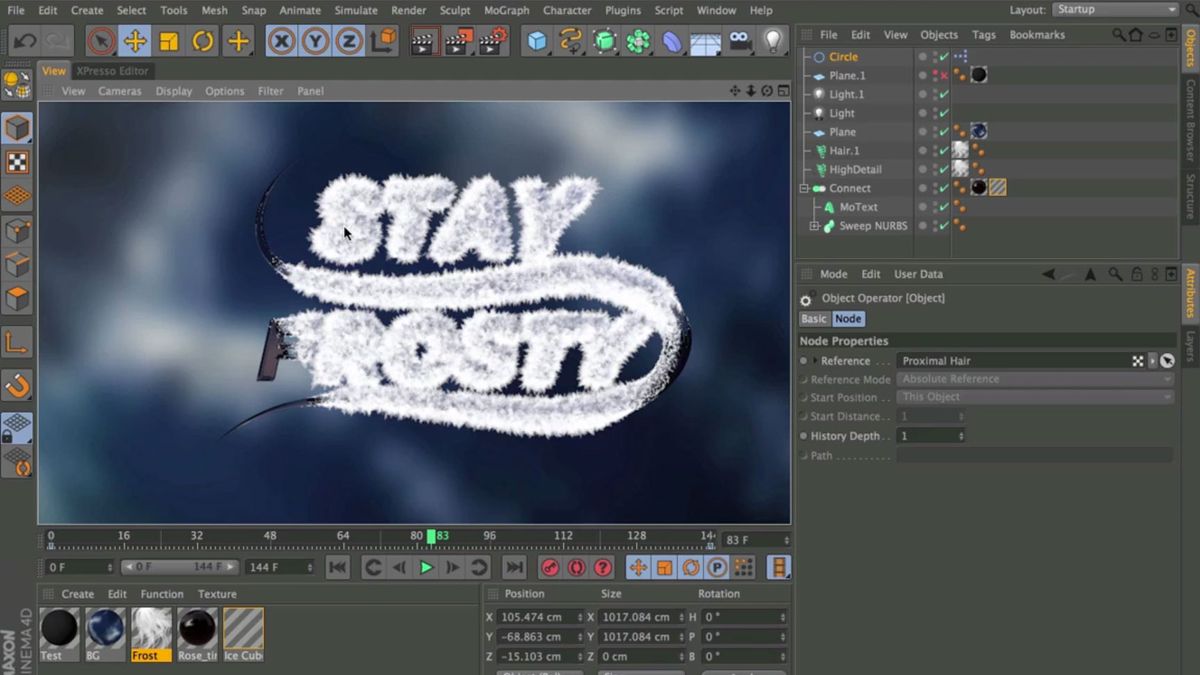Toggle the Y axis lock
Screen dimensions: 1200x675
pyautogui.click(x=316, y=41)
